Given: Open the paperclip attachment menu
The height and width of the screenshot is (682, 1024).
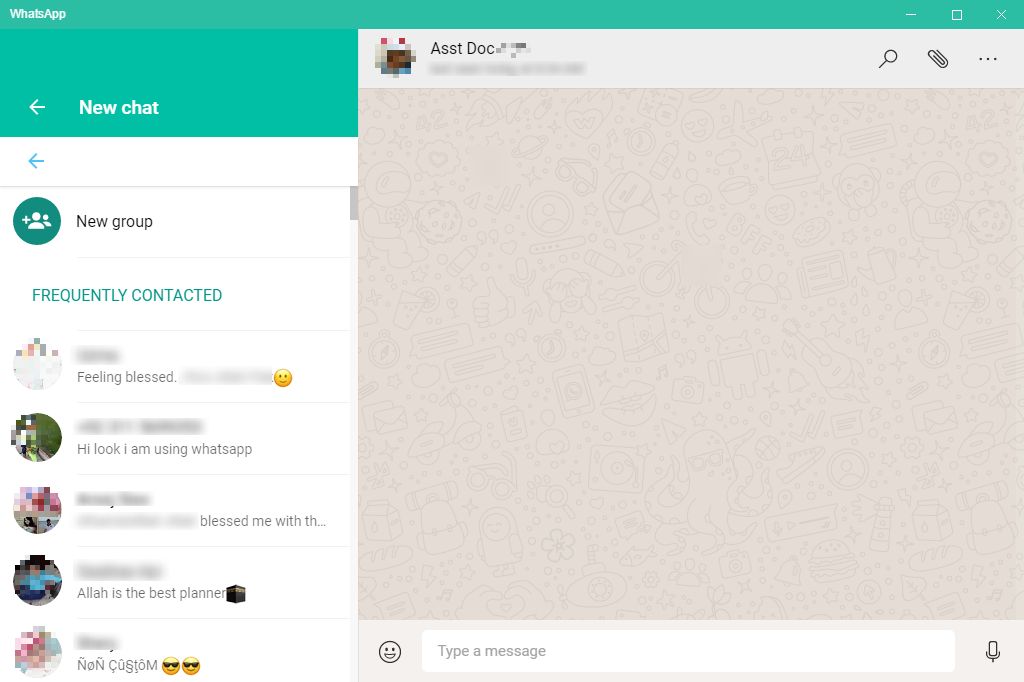Looking at the screenshot, I should (x=938, y=59).
